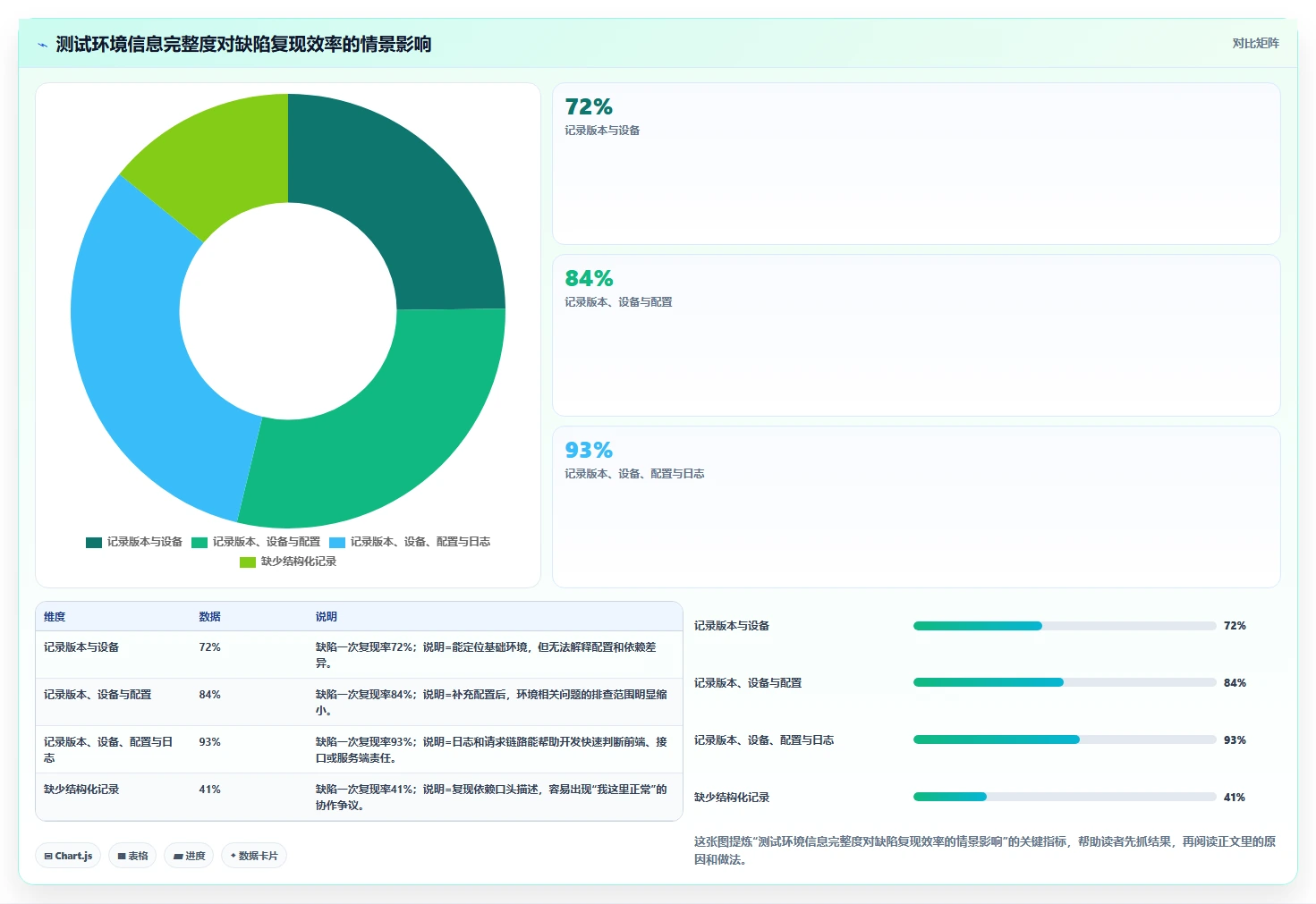Click progress label 记录版本、设备、配置与日志
This screenshot has height=904, width=1316.
pos(764,740)
